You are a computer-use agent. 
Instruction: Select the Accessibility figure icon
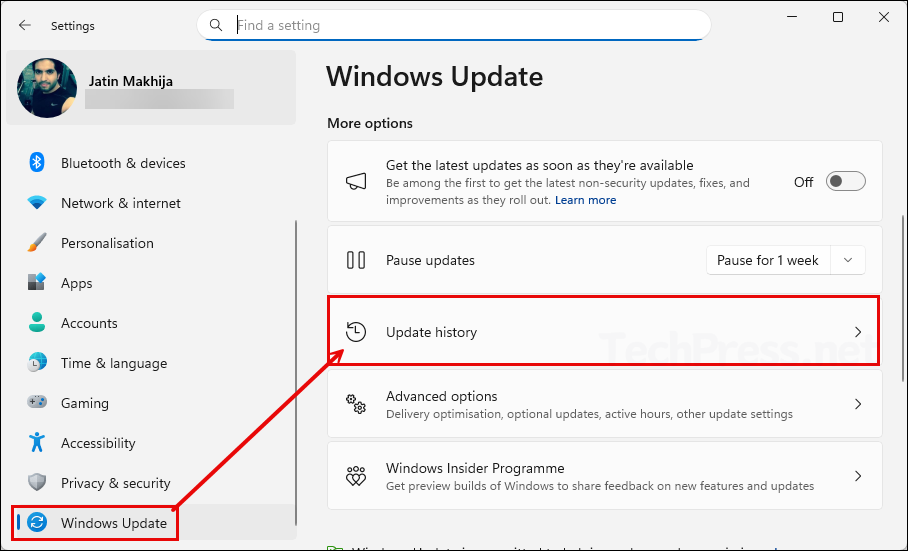tap(37, 443)
